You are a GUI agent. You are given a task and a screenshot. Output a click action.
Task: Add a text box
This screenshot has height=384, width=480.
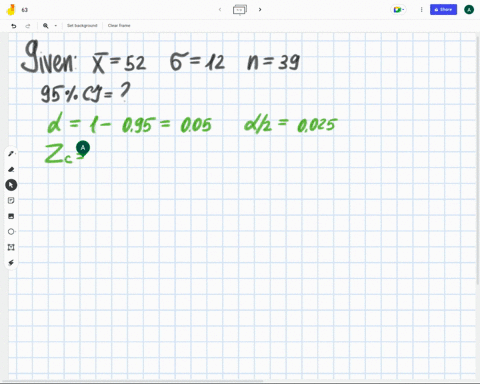click(11, 247)
